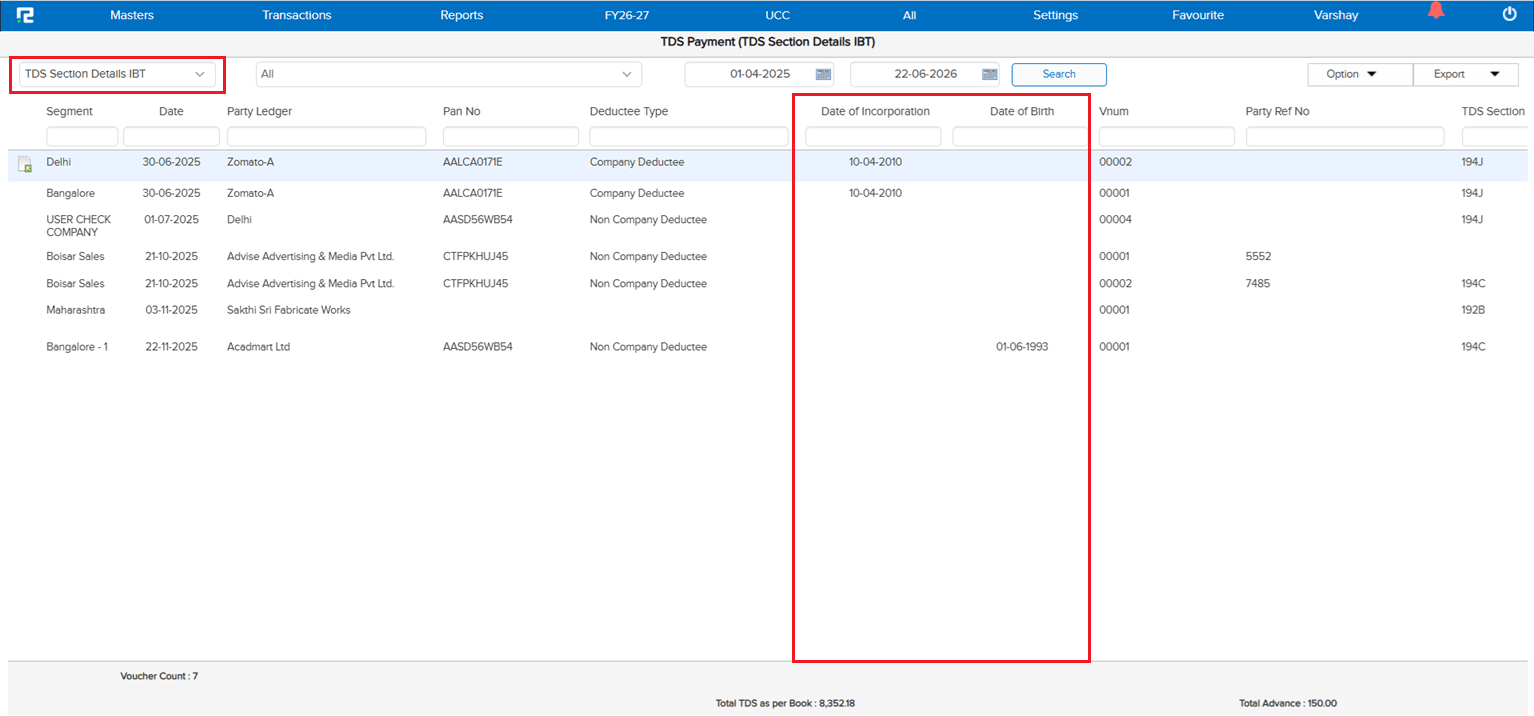Click the 01-07-2025 date cell

171,220
